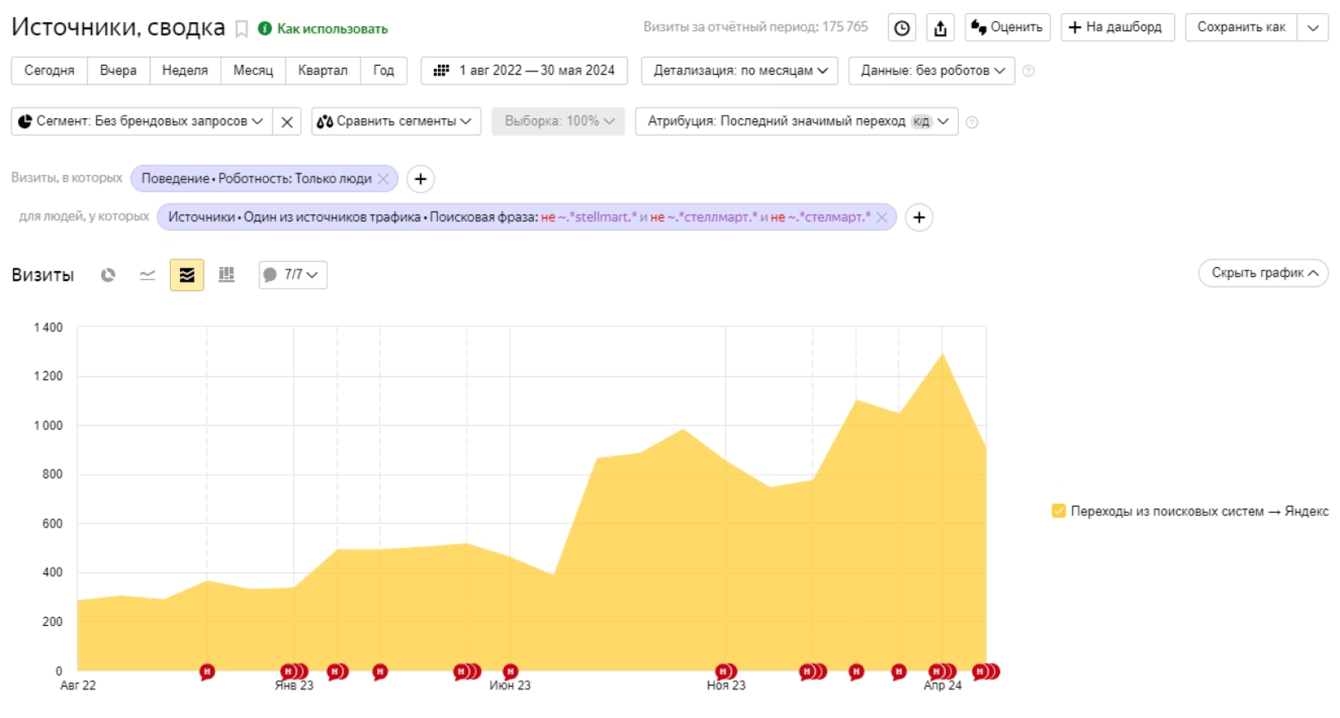This screenshot has height=718, width=1340.
Task: Switch to column chart view icon
Action: pyautogui.click(x=227, y=275)
